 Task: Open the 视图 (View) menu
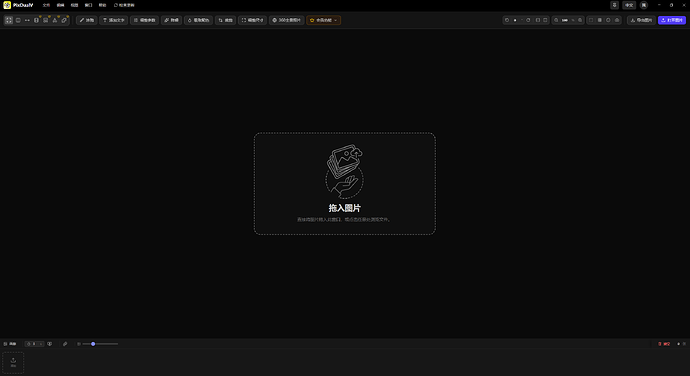point(74,5)
